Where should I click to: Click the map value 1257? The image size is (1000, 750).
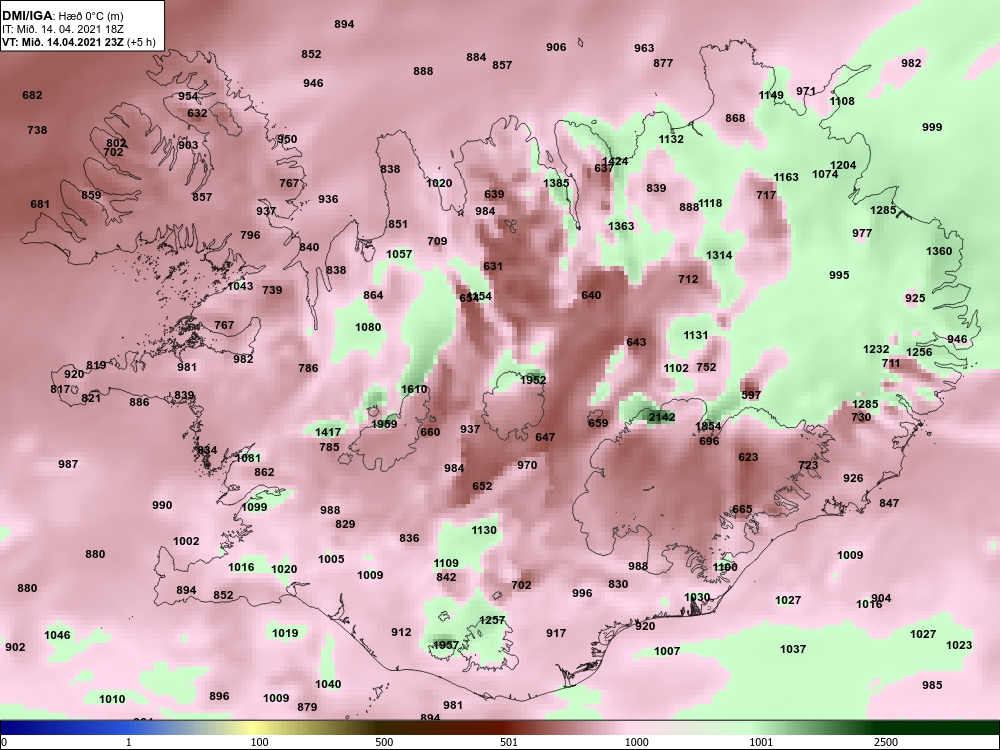pyautogui.click(x=492, y=620)
